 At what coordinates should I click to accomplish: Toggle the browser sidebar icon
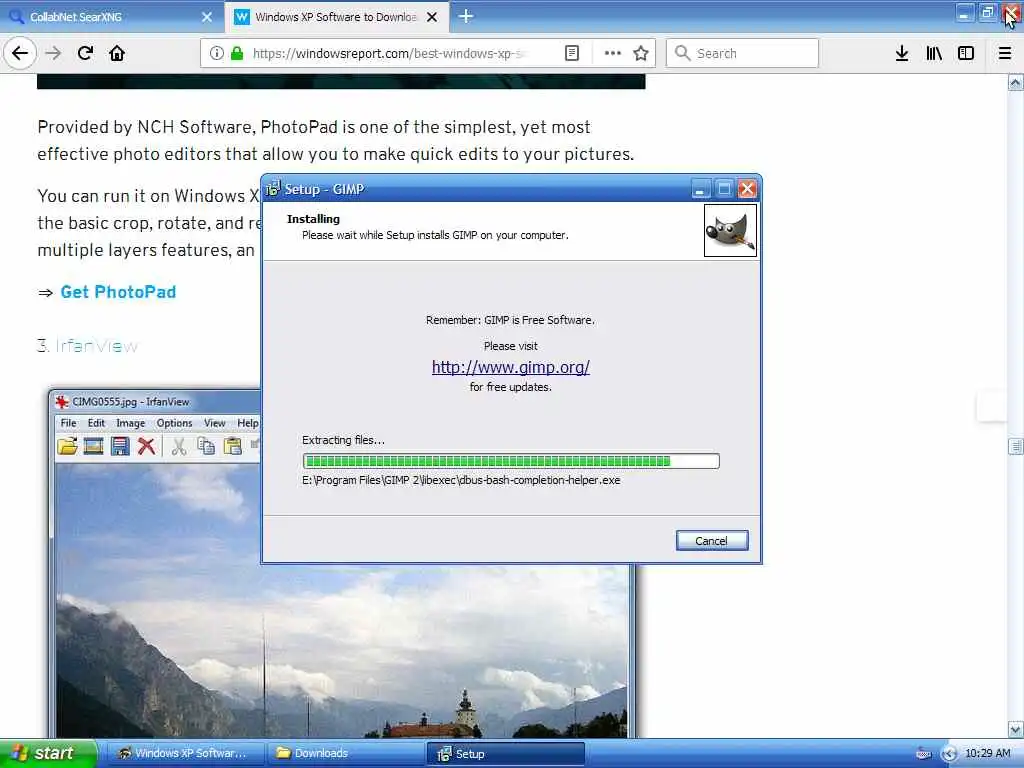966,53
